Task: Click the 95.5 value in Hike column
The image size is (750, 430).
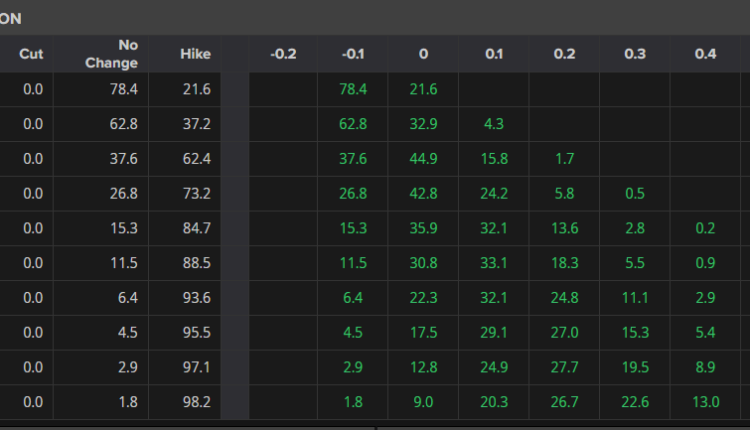Action: (x=198, y=333)
